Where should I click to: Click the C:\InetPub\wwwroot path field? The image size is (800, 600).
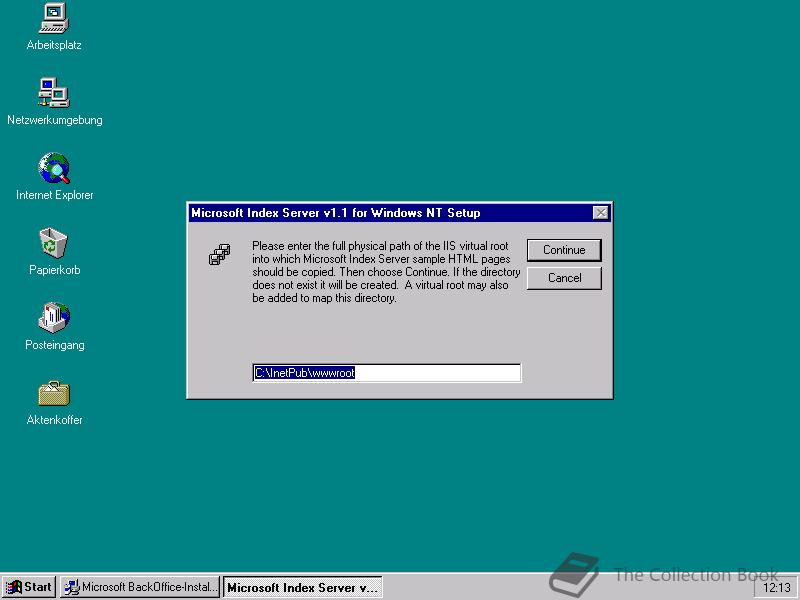387,373
